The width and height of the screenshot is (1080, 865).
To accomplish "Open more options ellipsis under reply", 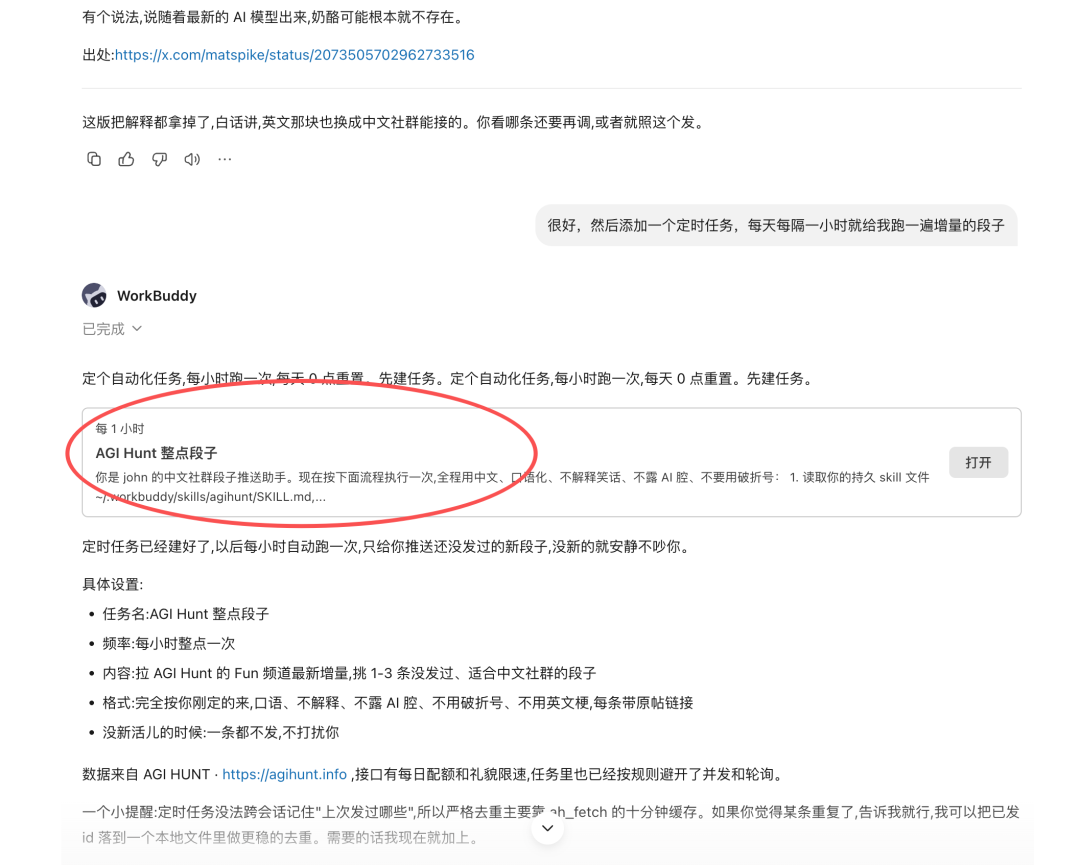I will tap(225, 160).
